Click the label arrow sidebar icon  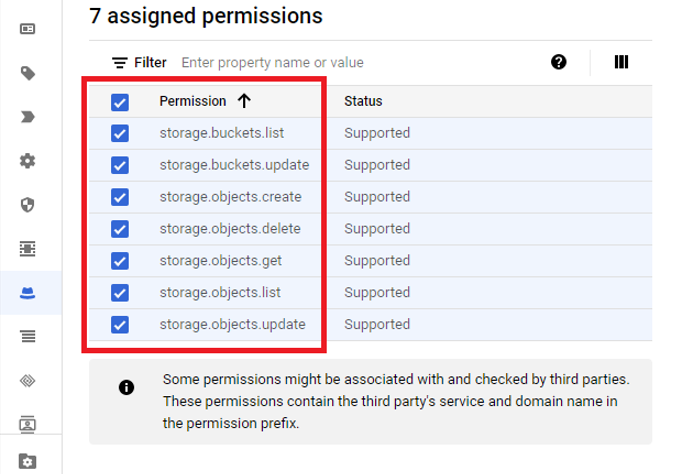(28, 117)
